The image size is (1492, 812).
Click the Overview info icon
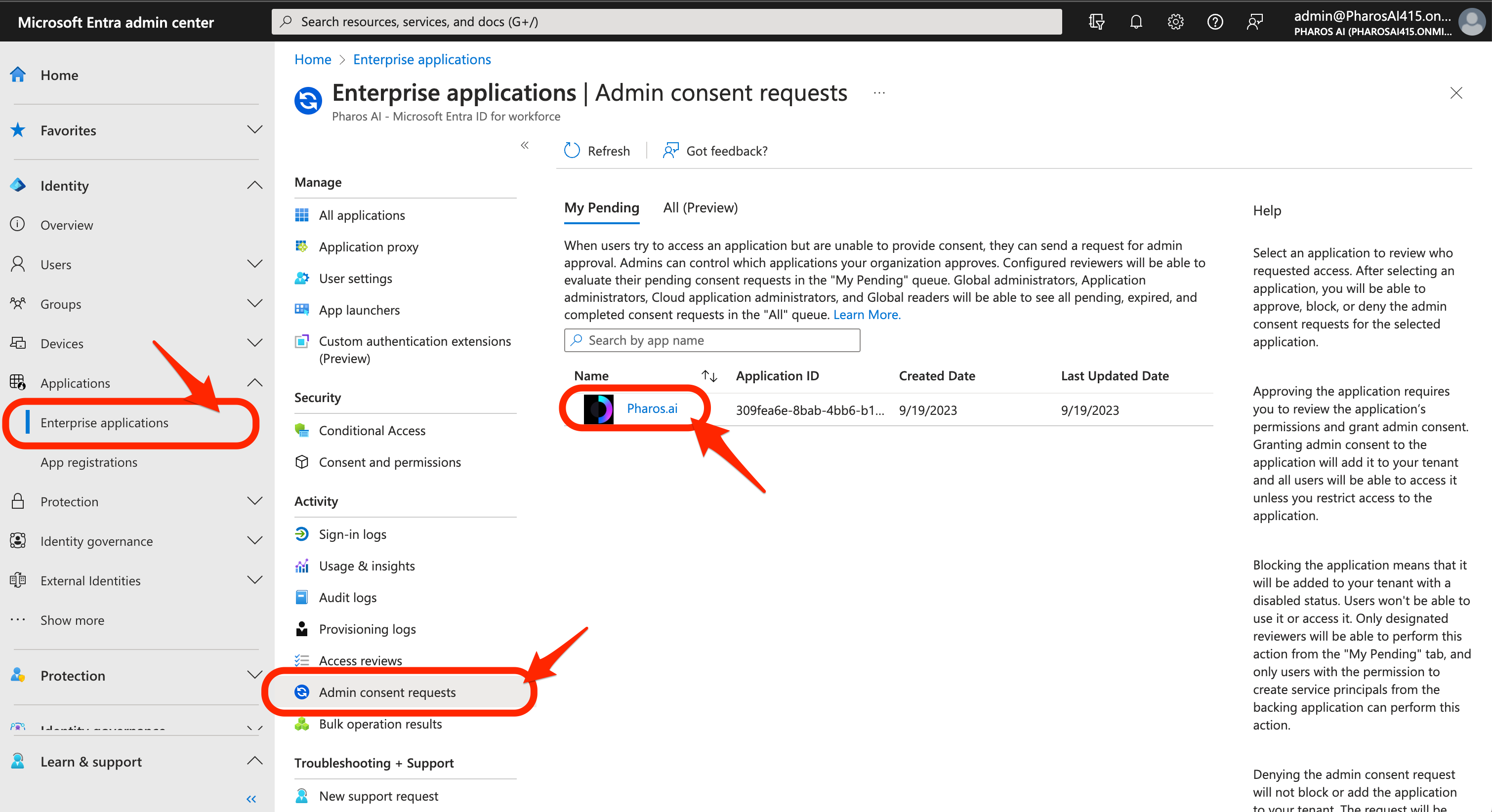pyautogui.click(x=18, y=224)
